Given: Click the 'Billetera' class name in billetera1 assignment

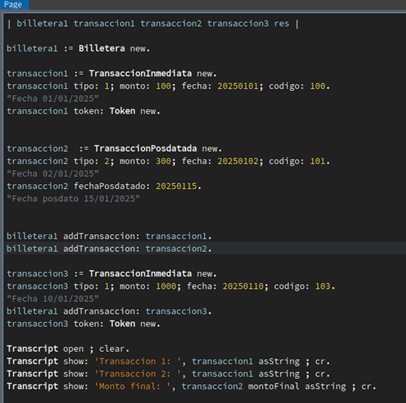Looking at the screenshot, I should (102, 49).
